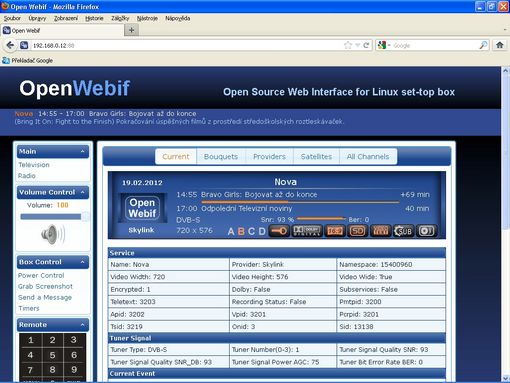Collapse the Main sidebar section
Image resolution: width=510 pixels, height=383 pixels.
82,151
